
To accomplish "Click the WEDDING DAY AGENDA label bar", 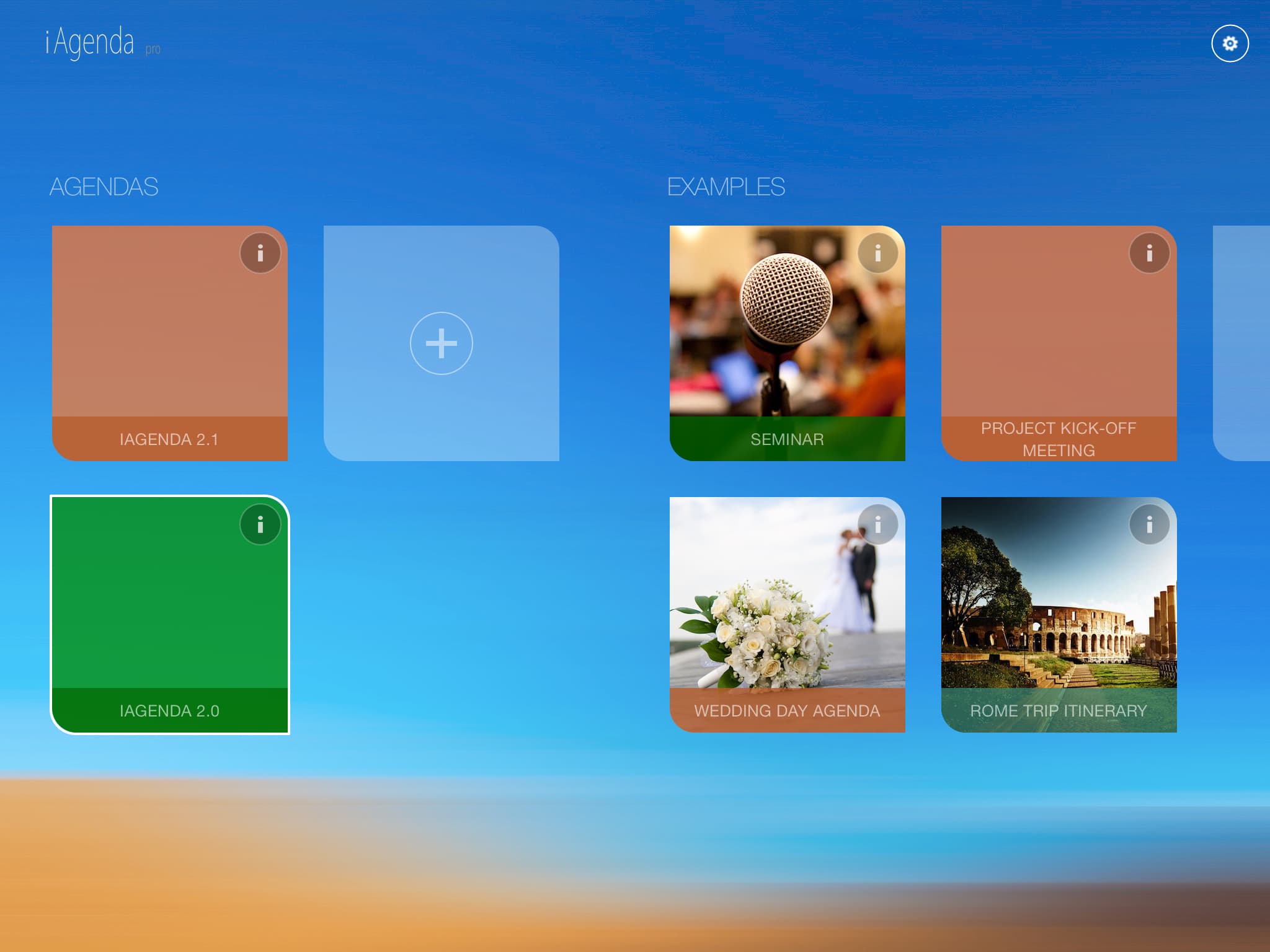I will [x=787, y=710].
